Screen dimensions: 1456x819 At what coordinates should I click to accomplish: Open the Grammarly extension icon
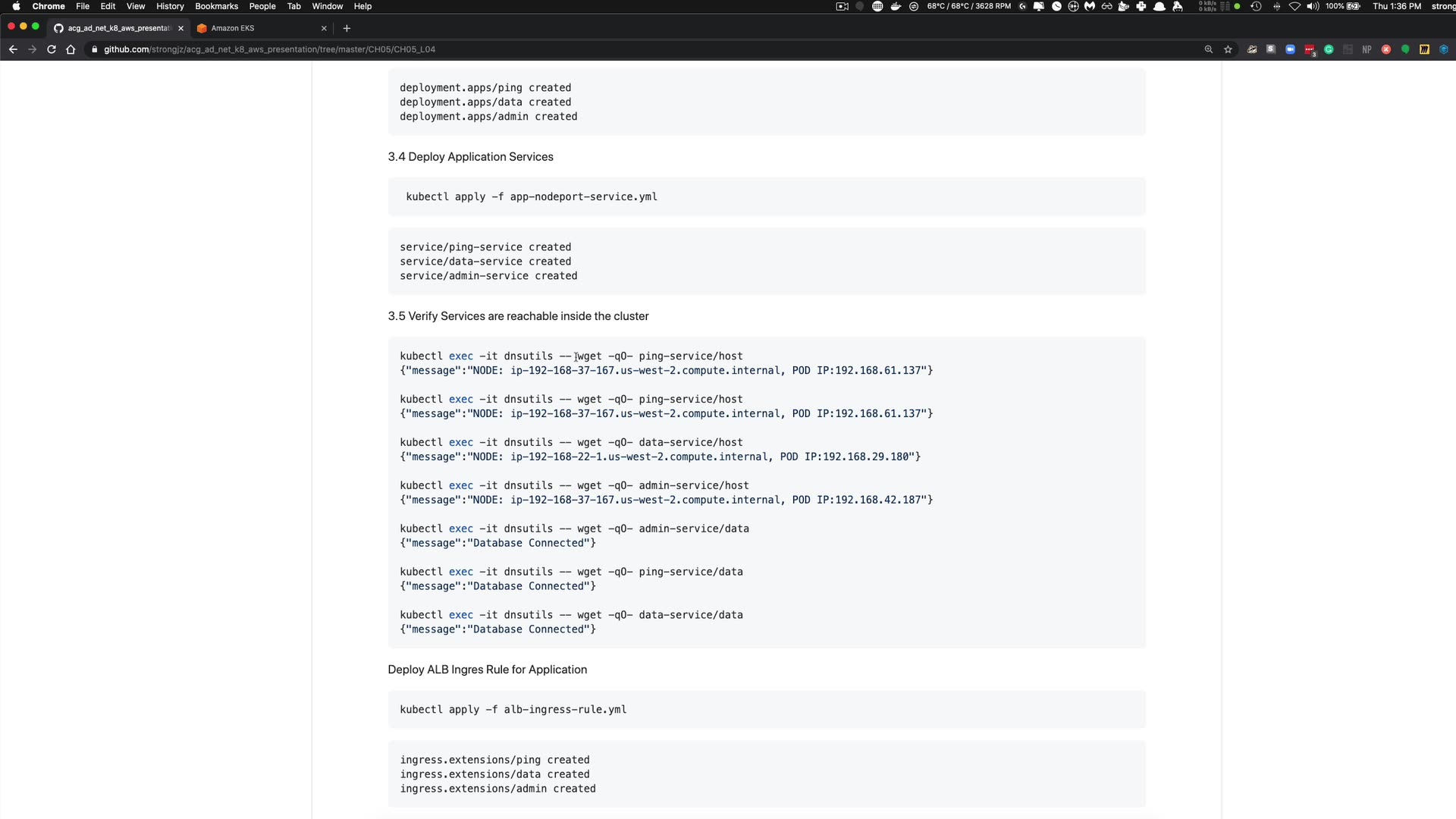[1329, 49]
